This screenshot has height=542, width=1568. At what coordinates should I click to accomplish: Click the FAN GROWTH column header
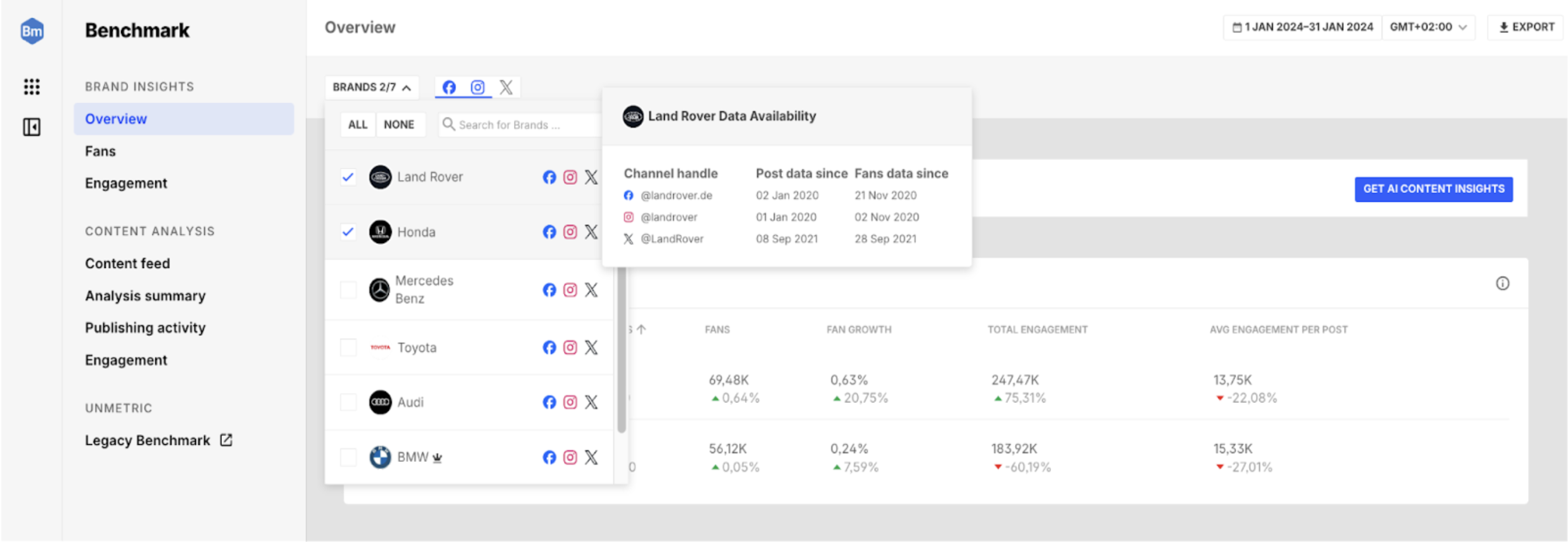(859, 329)
